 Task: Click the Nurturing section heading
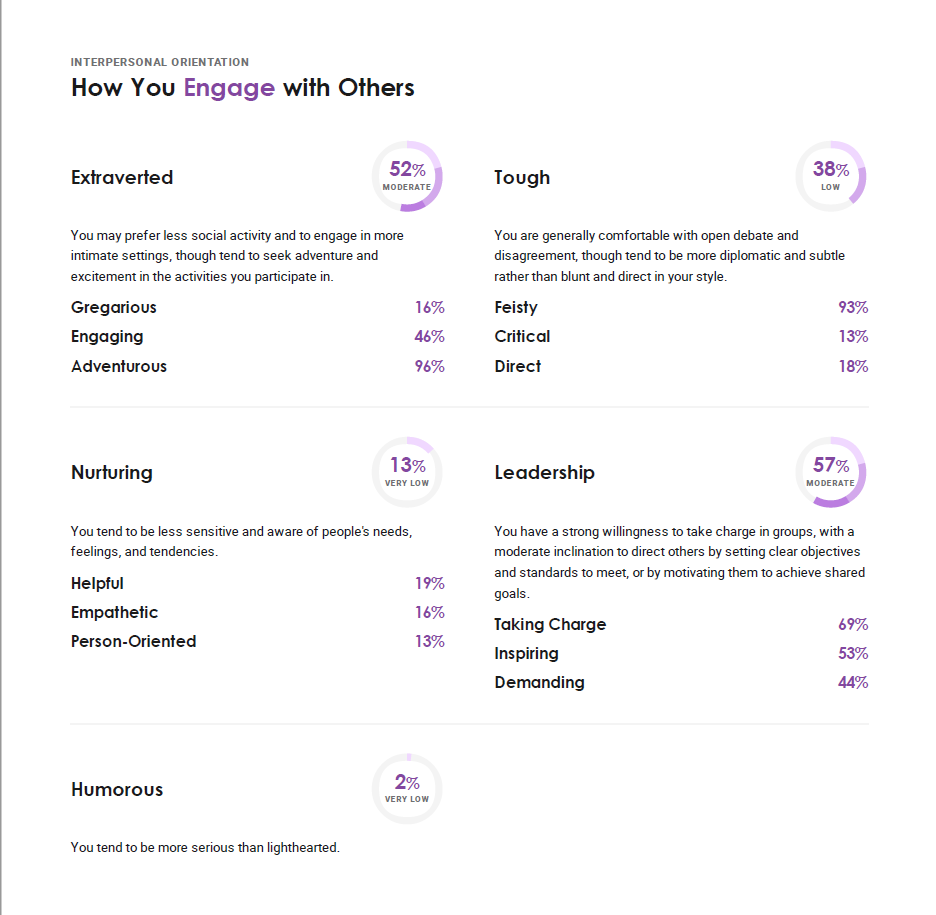pos(112,473)
